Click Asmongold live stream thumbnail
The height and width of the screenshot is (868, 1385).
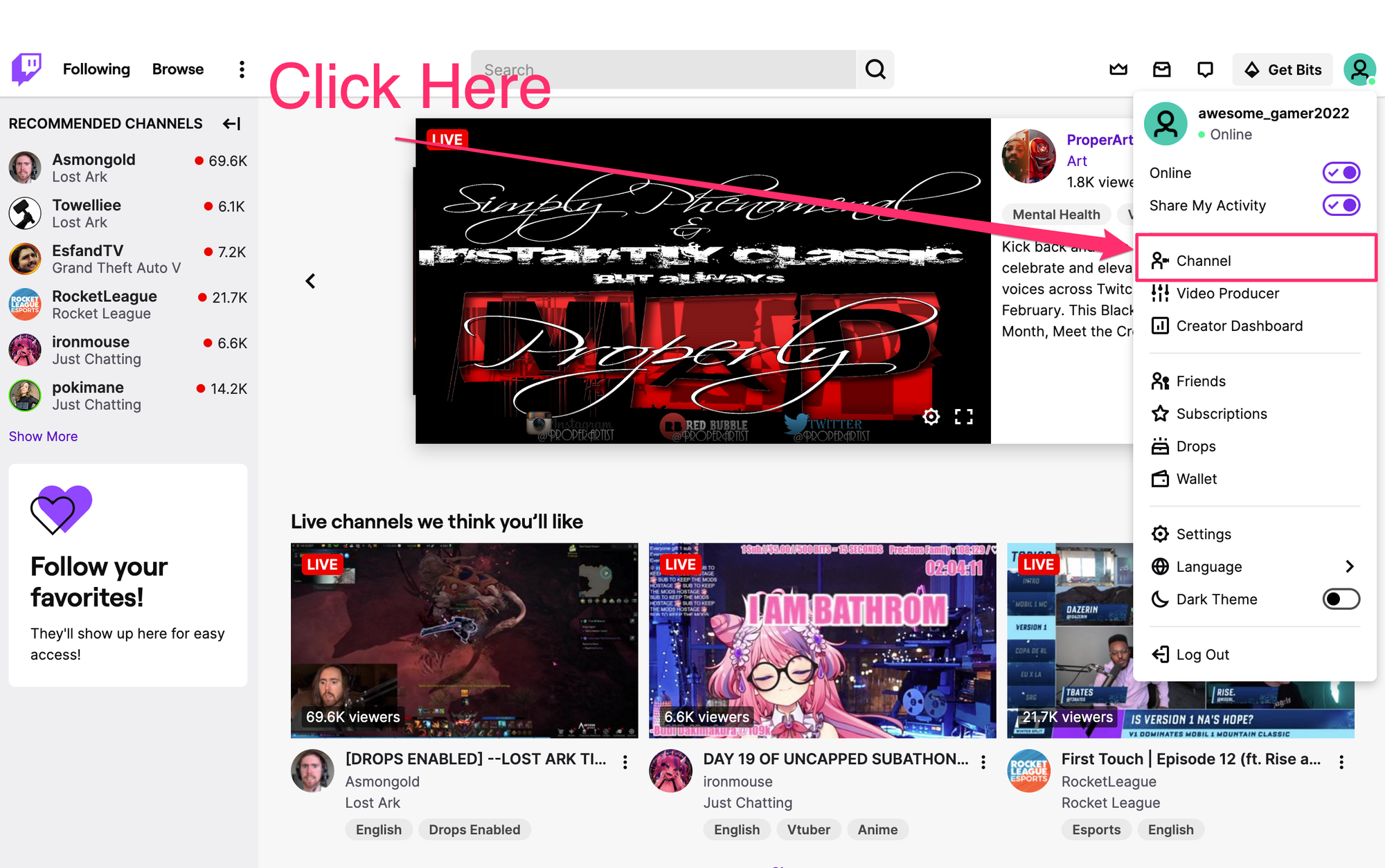(464, 638)
